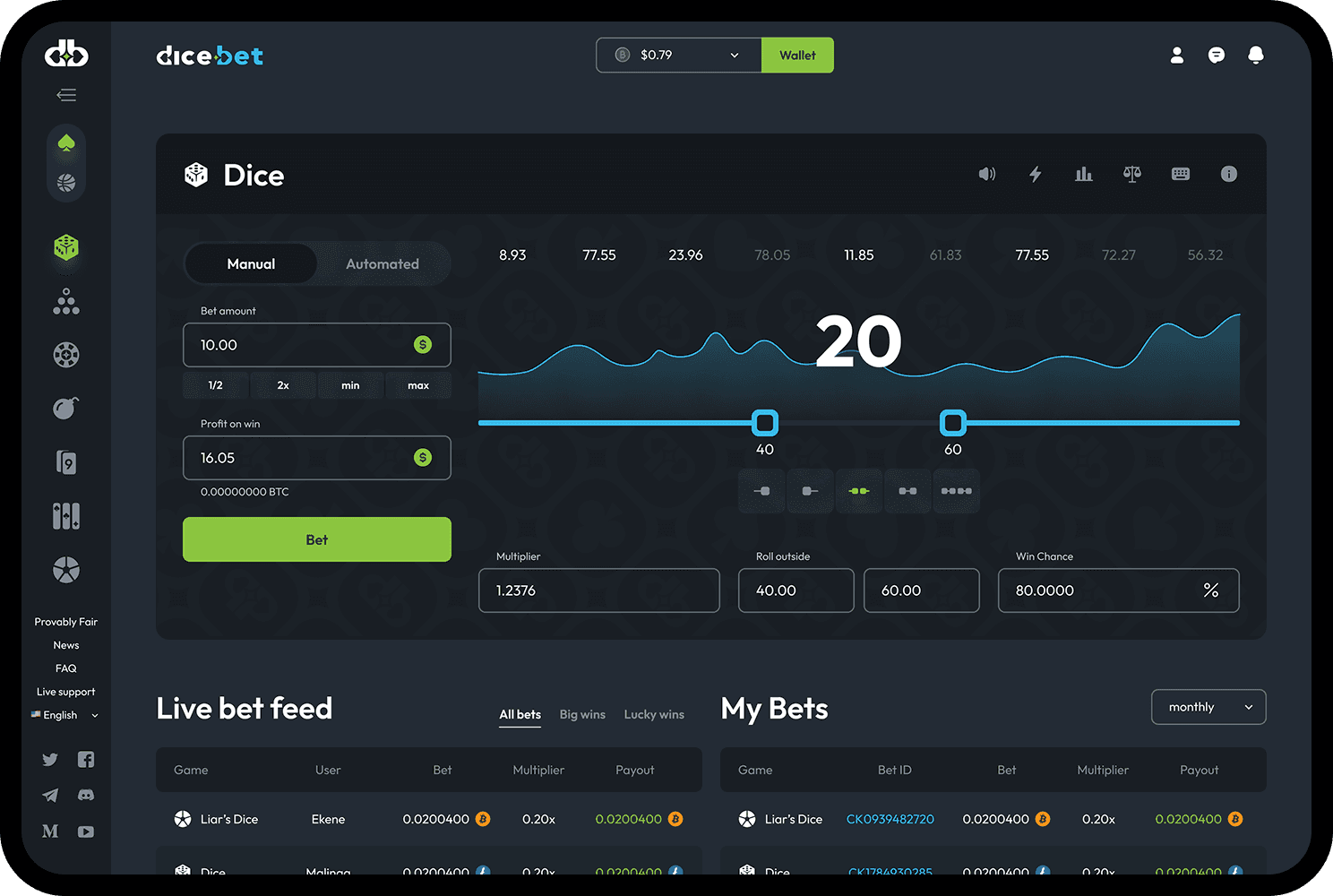Open the casino spade section in sidebar
The height and width of the screenshot is (896, 1333).
[66, 143]
